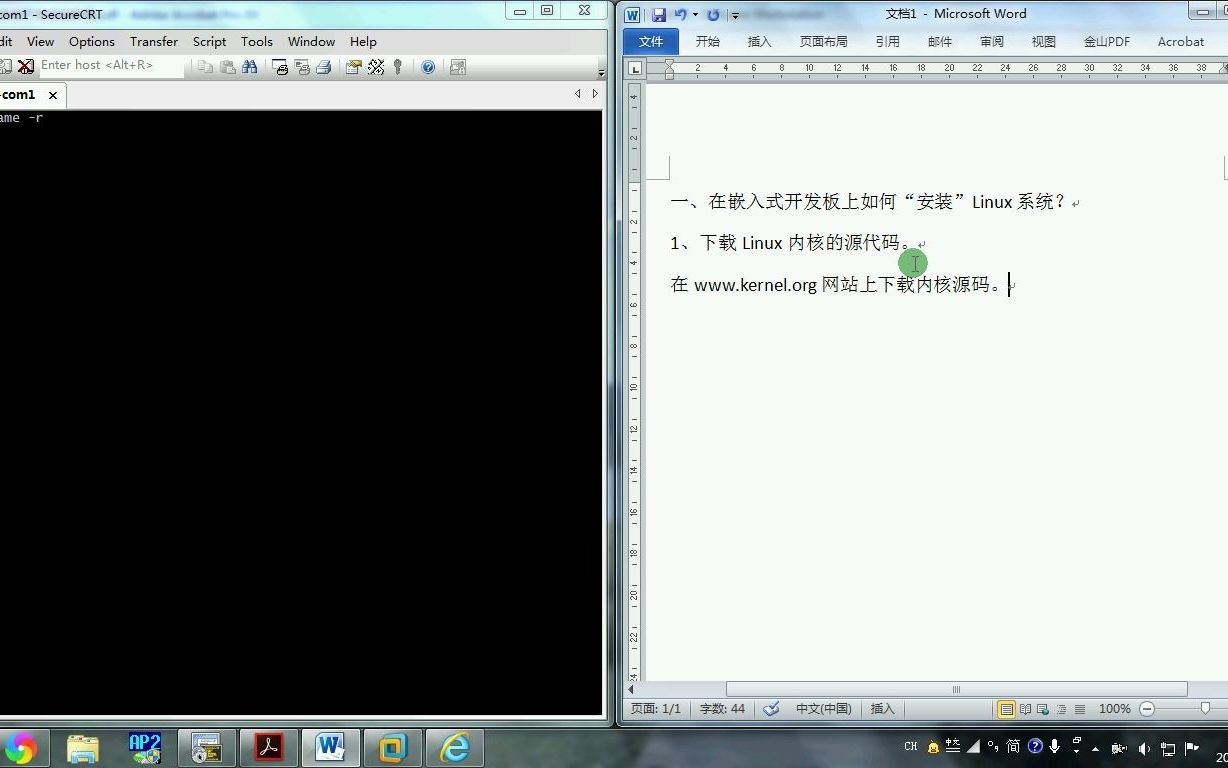The width and height of the screenshot is (1228, 768).
Task: Click the zoom out minus control in Word
Action: (x=1147, y=708)
